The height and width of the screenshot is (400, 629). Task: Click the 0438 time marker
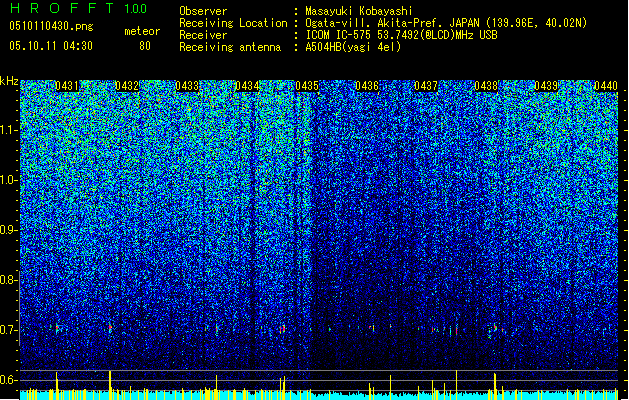[x=486, y=86]
